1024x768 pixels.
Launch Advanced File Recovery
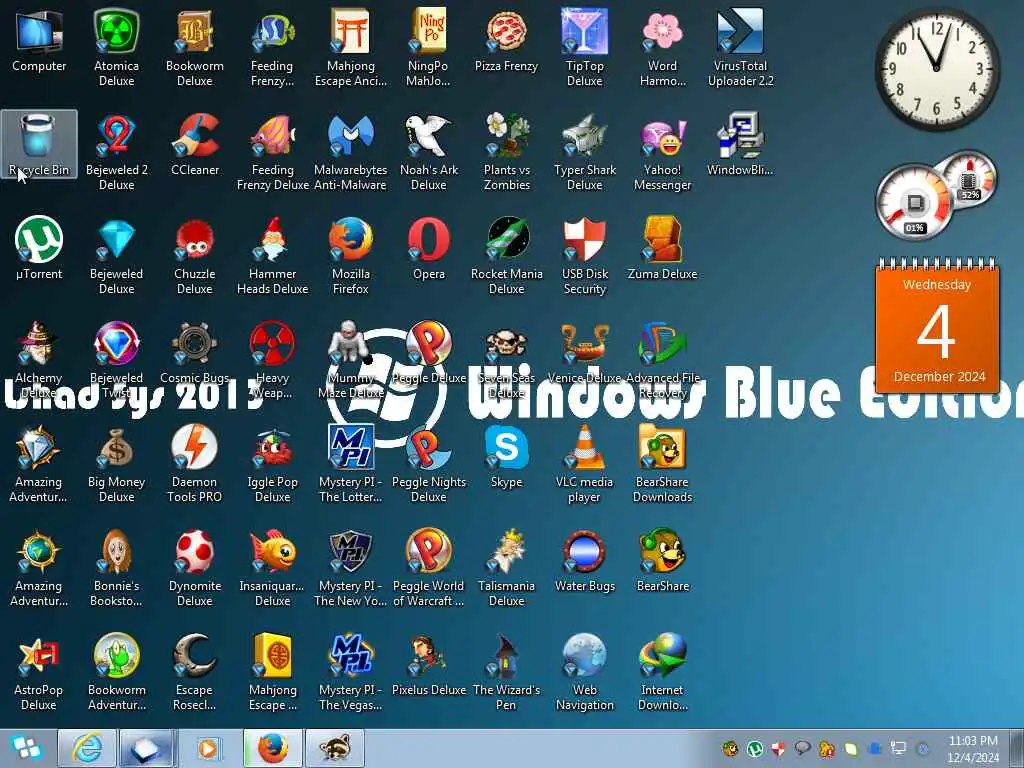(662, 359)
